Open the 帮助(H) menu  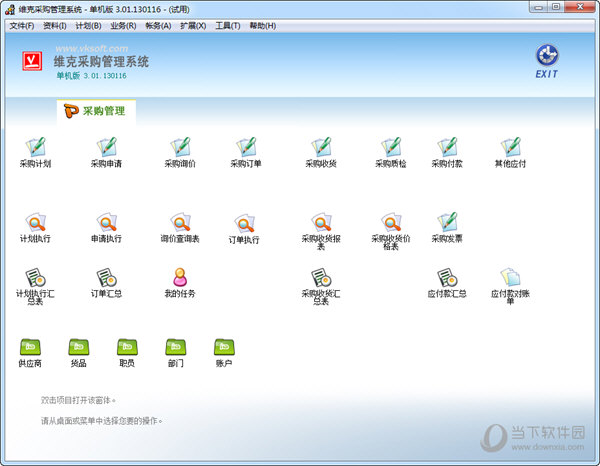pos(262,26)
